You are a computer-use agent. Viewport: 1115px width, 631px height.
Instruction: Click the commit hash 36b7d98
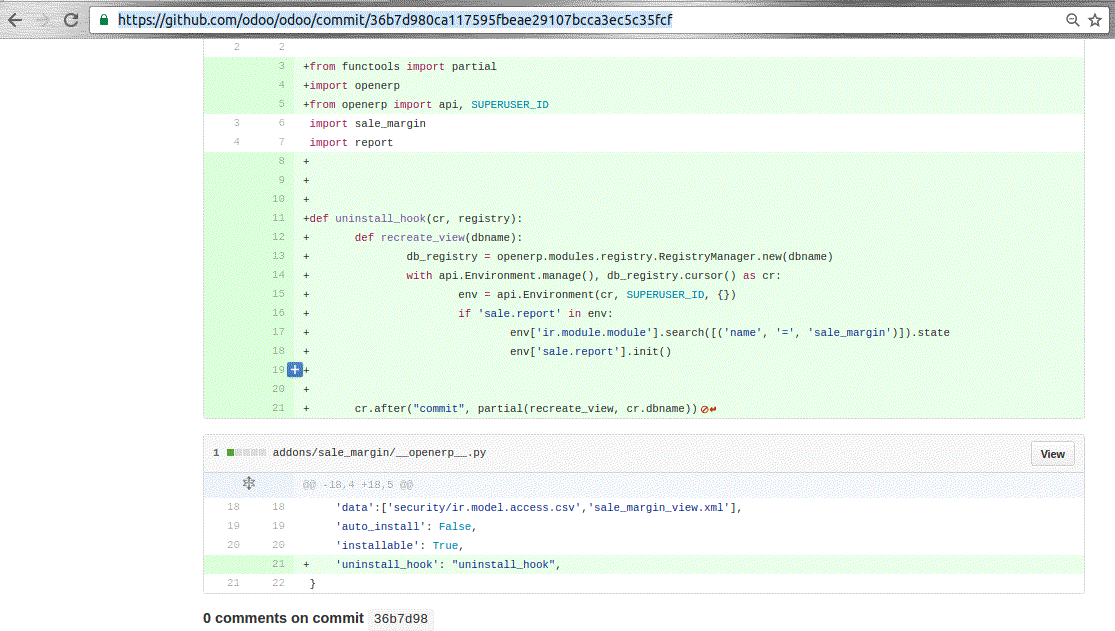tap(400, 619)
